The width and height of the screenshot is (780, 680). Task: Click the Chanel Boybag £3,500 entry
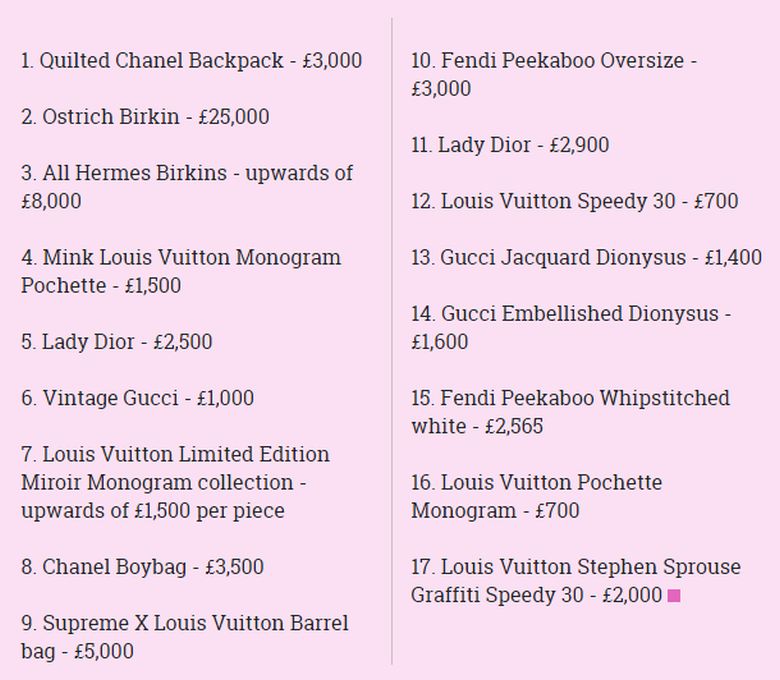click(142, 567)
